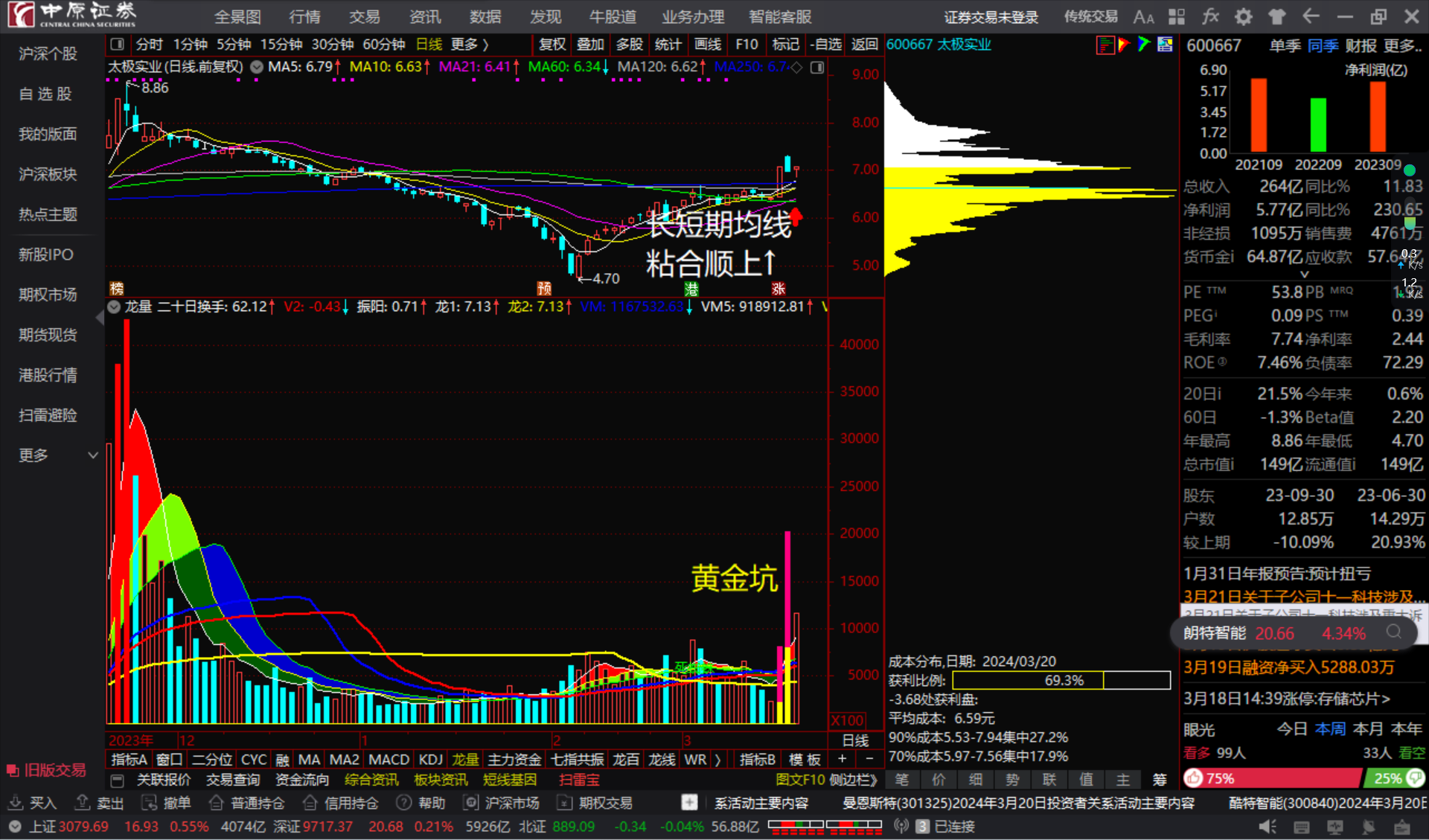
Task: Open the fx formula manager icon
Action: tap(1210, 17)
